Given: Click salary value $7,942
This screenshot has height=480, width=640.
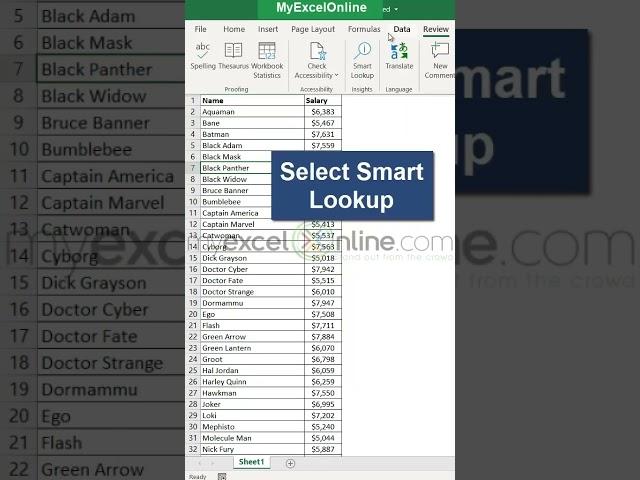Looking at the screenshot, I should point(322,269).
